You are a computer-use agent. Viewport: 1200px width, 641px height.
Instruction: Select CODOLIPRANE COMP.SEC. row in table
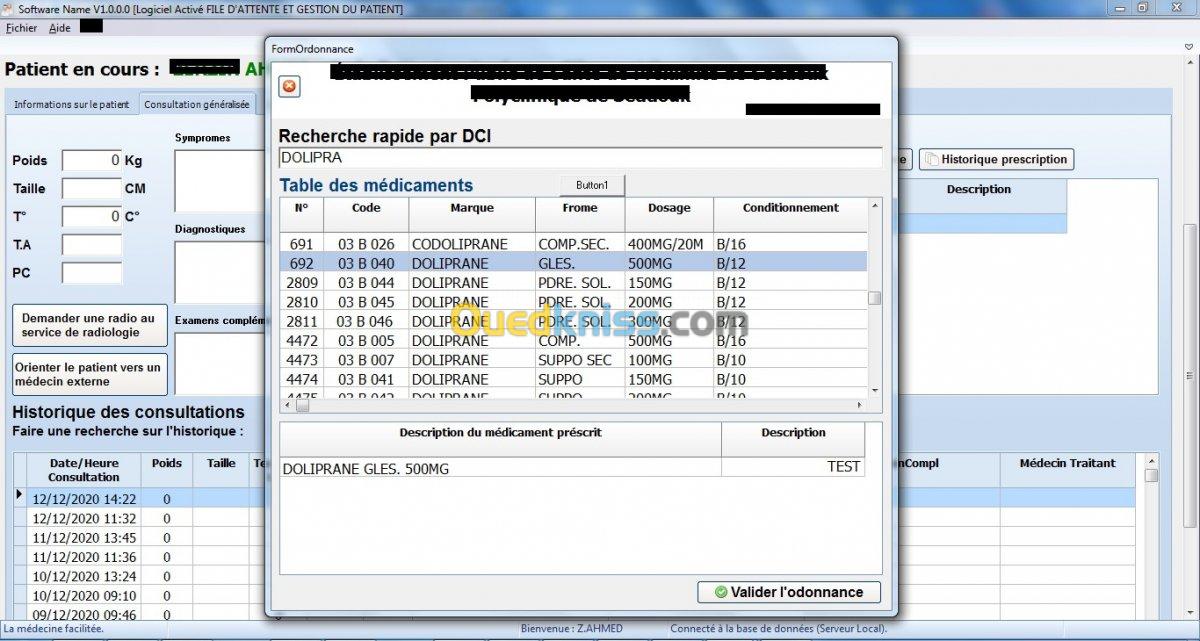[572, 244]
